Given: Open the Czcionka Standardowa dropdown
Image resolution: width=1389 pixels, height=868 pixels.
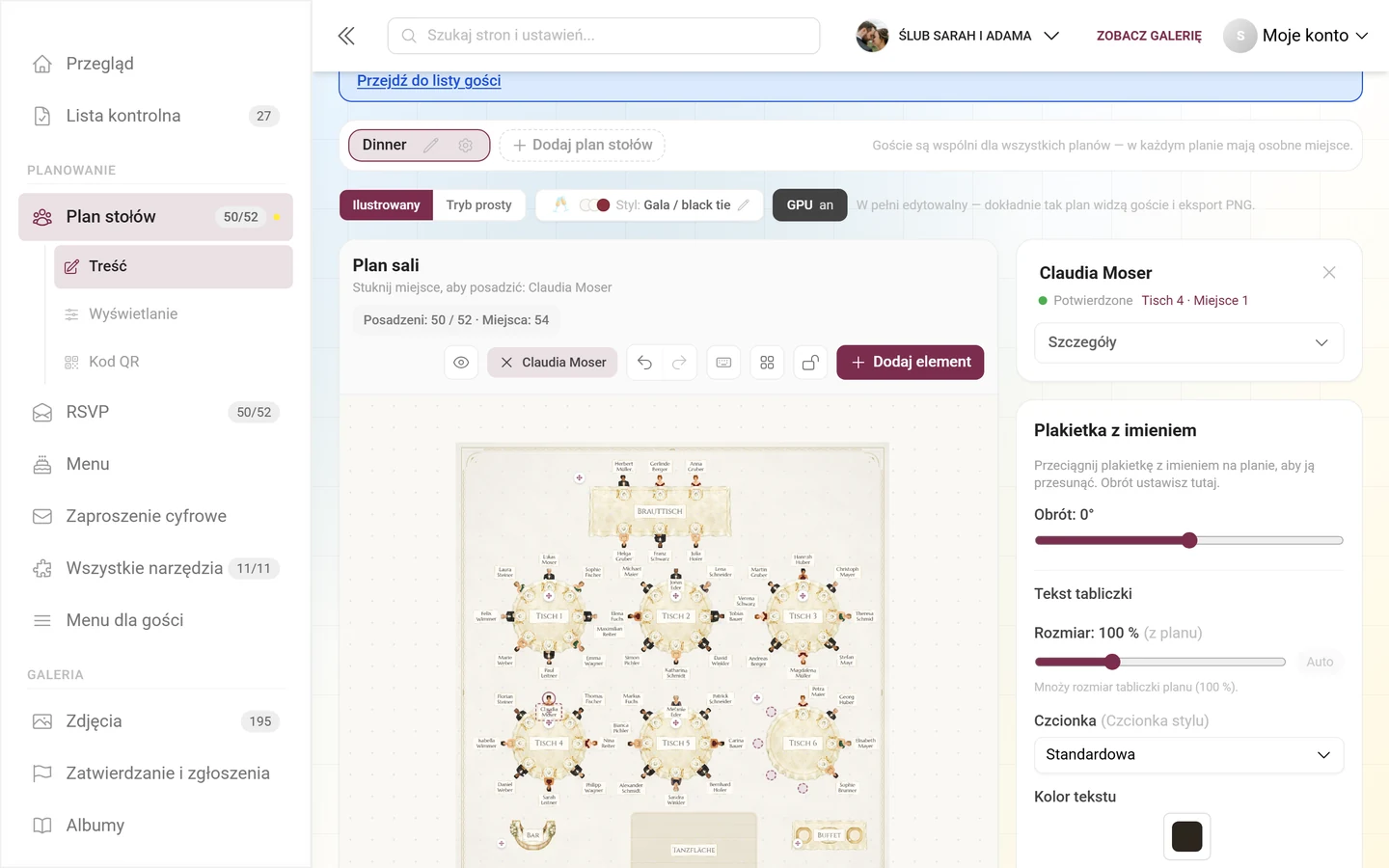Looking at the screenshot, I should coord(1188,755).
